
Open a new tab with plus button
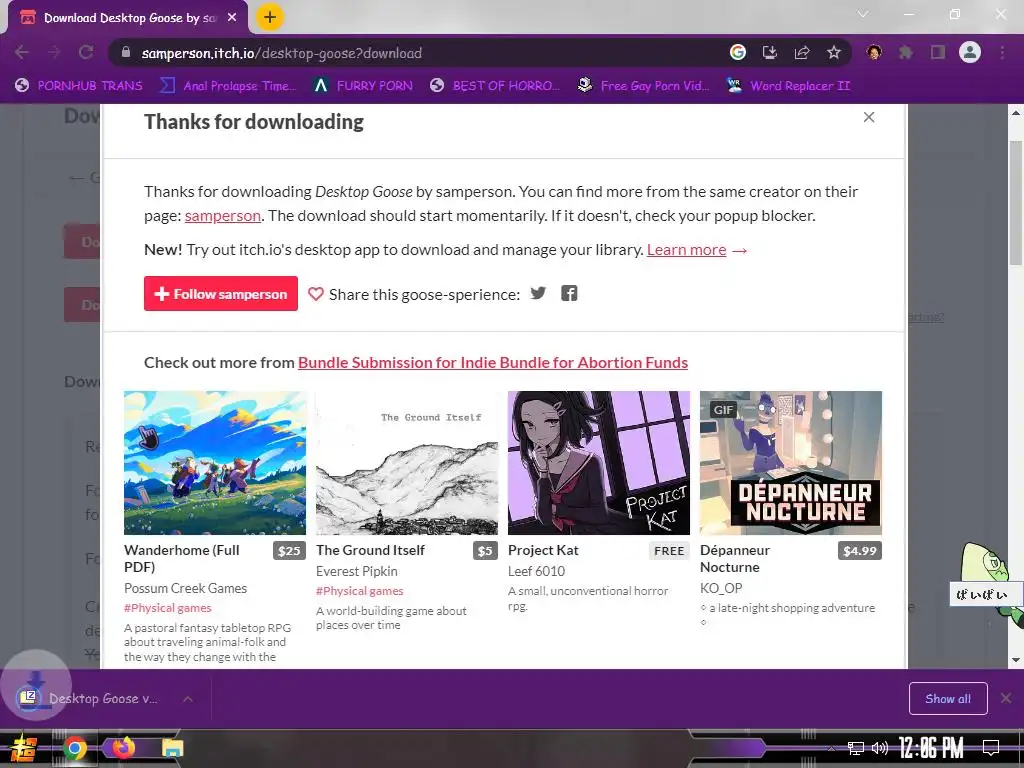click(x=270, y=17)
